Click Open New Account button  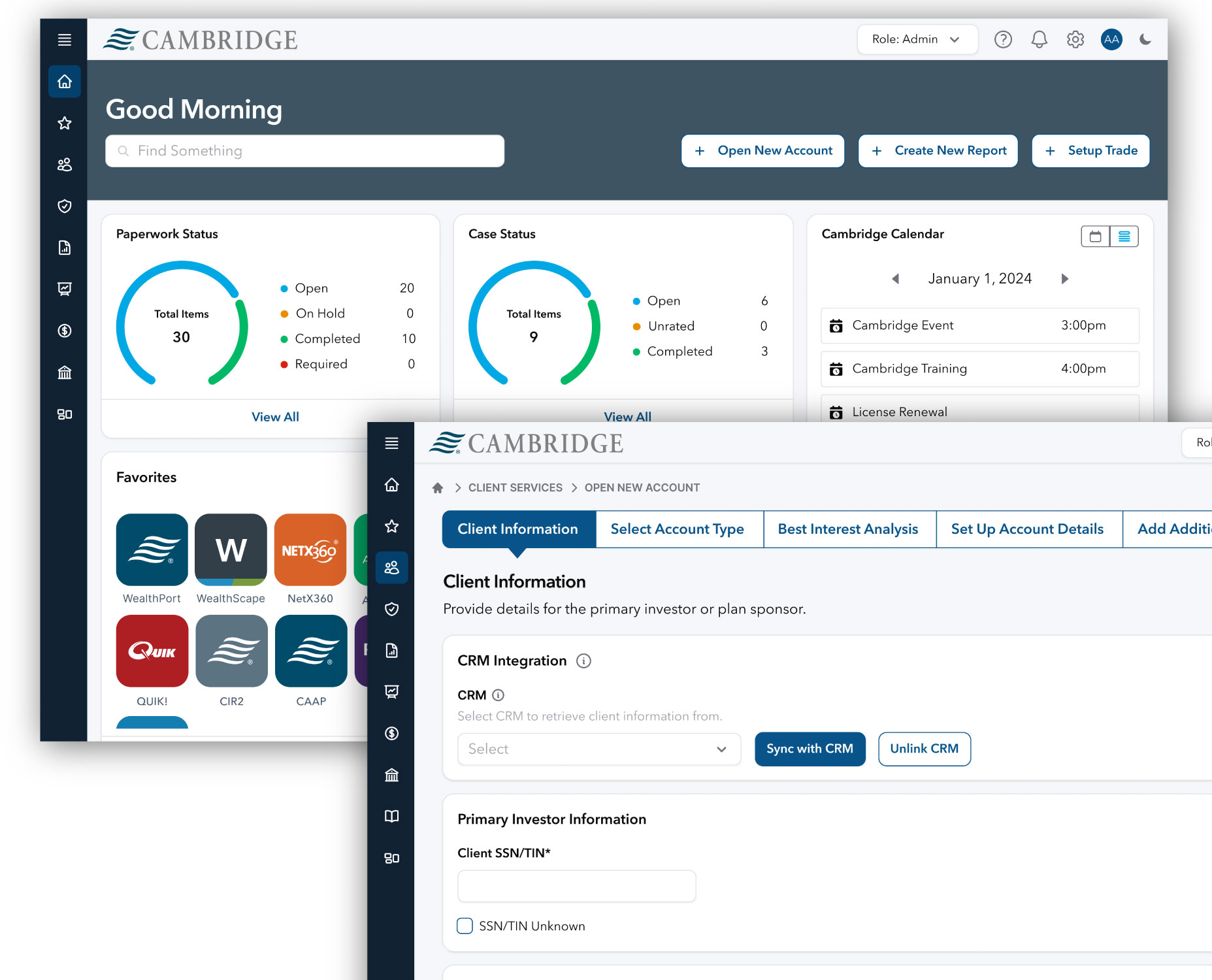pyautogui.click(x=762, y=151)
